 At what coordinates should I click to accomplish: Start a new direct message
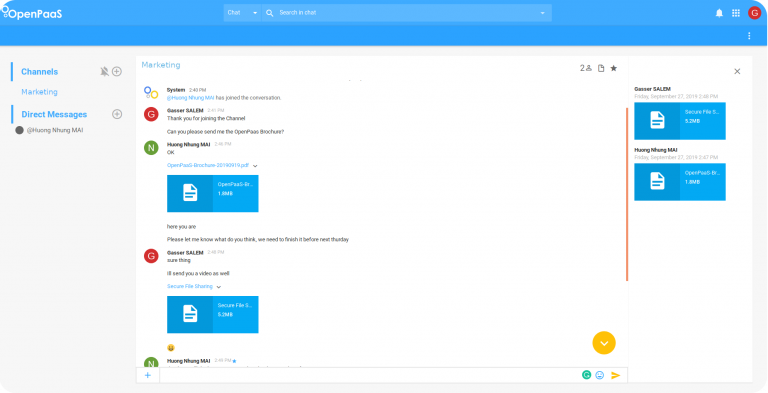(117, 114)
